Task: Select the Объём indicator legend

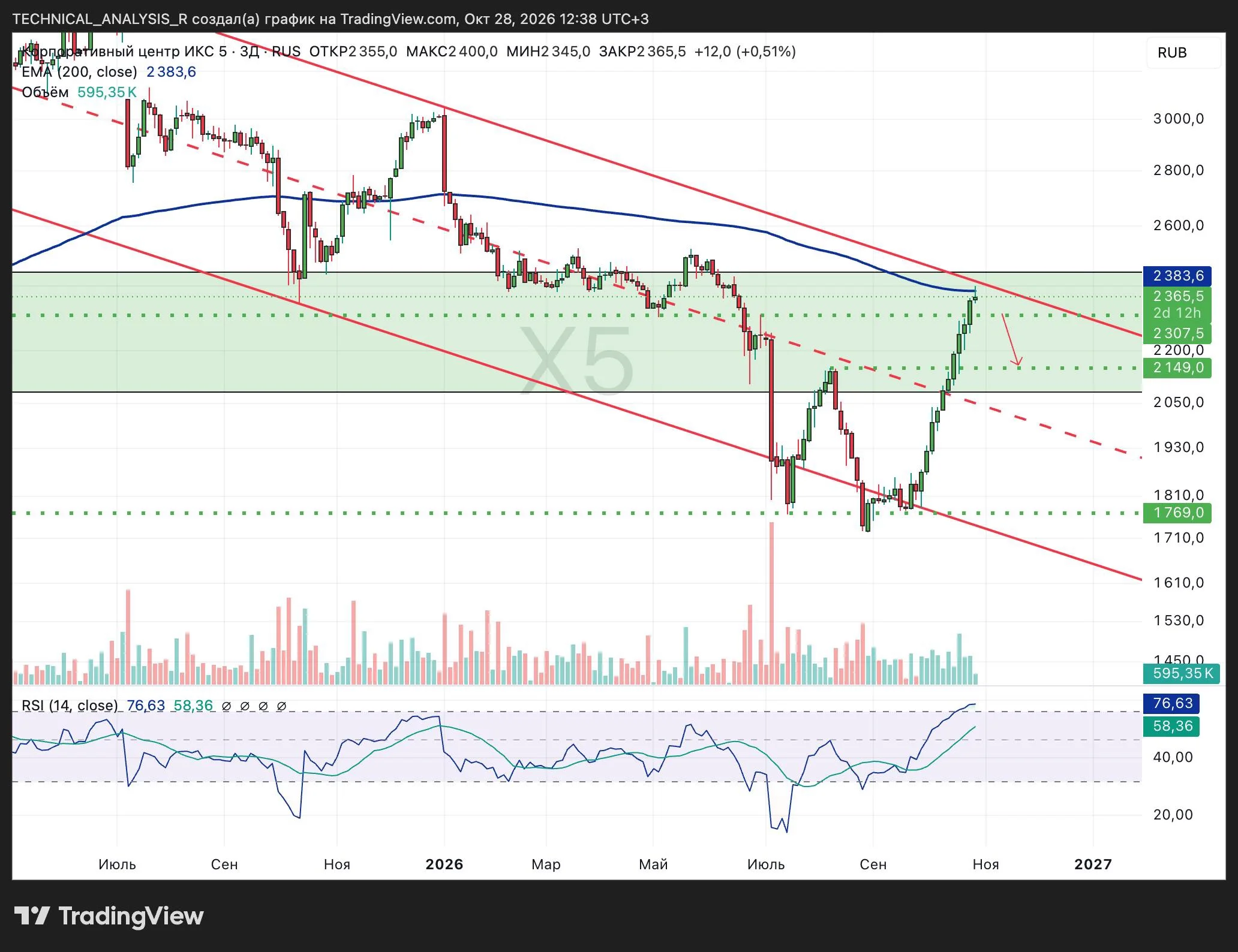Action: (x=45, y=92)
